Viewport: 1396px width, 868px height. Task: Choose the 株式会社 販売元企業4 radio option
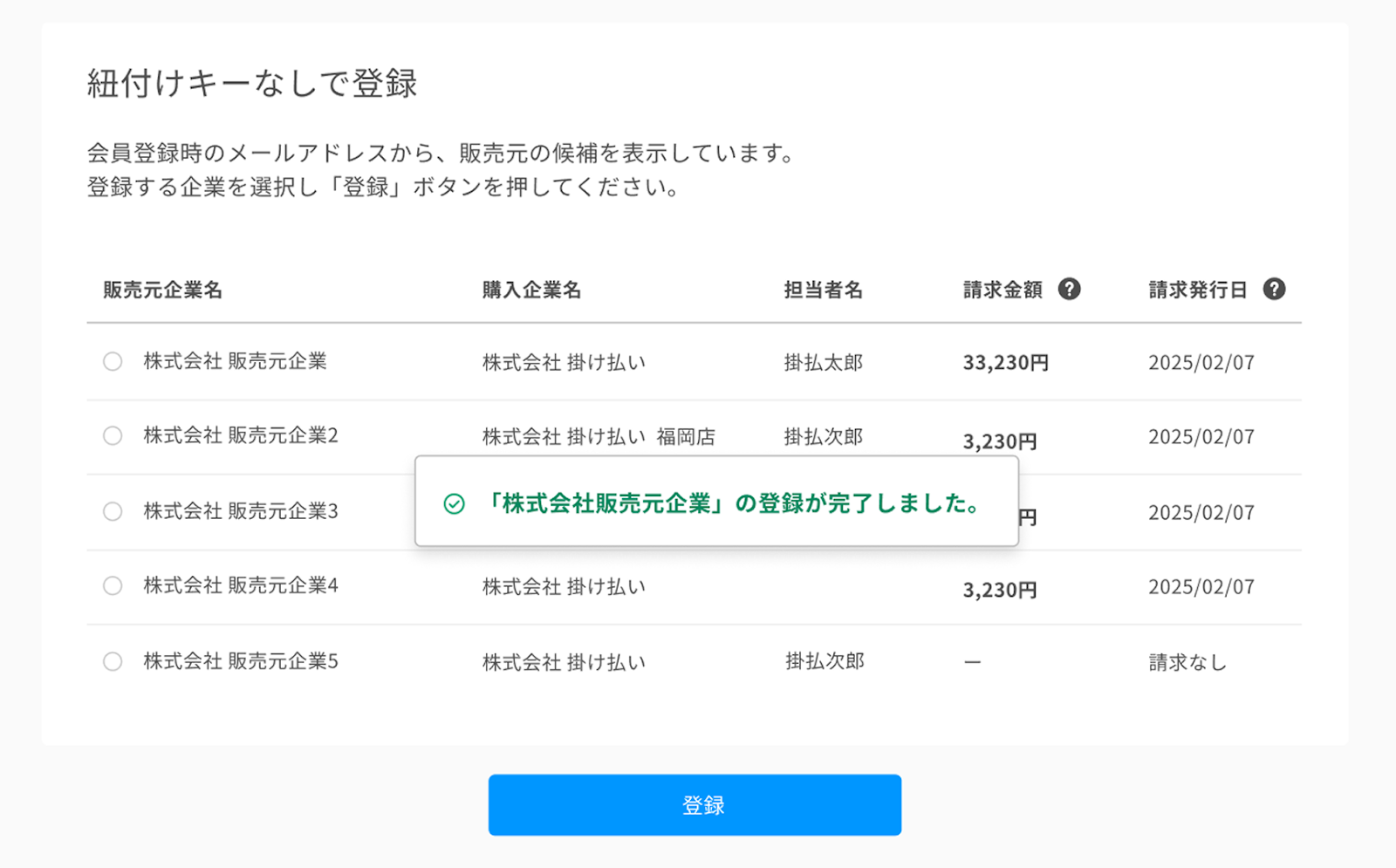coord(113,585)
